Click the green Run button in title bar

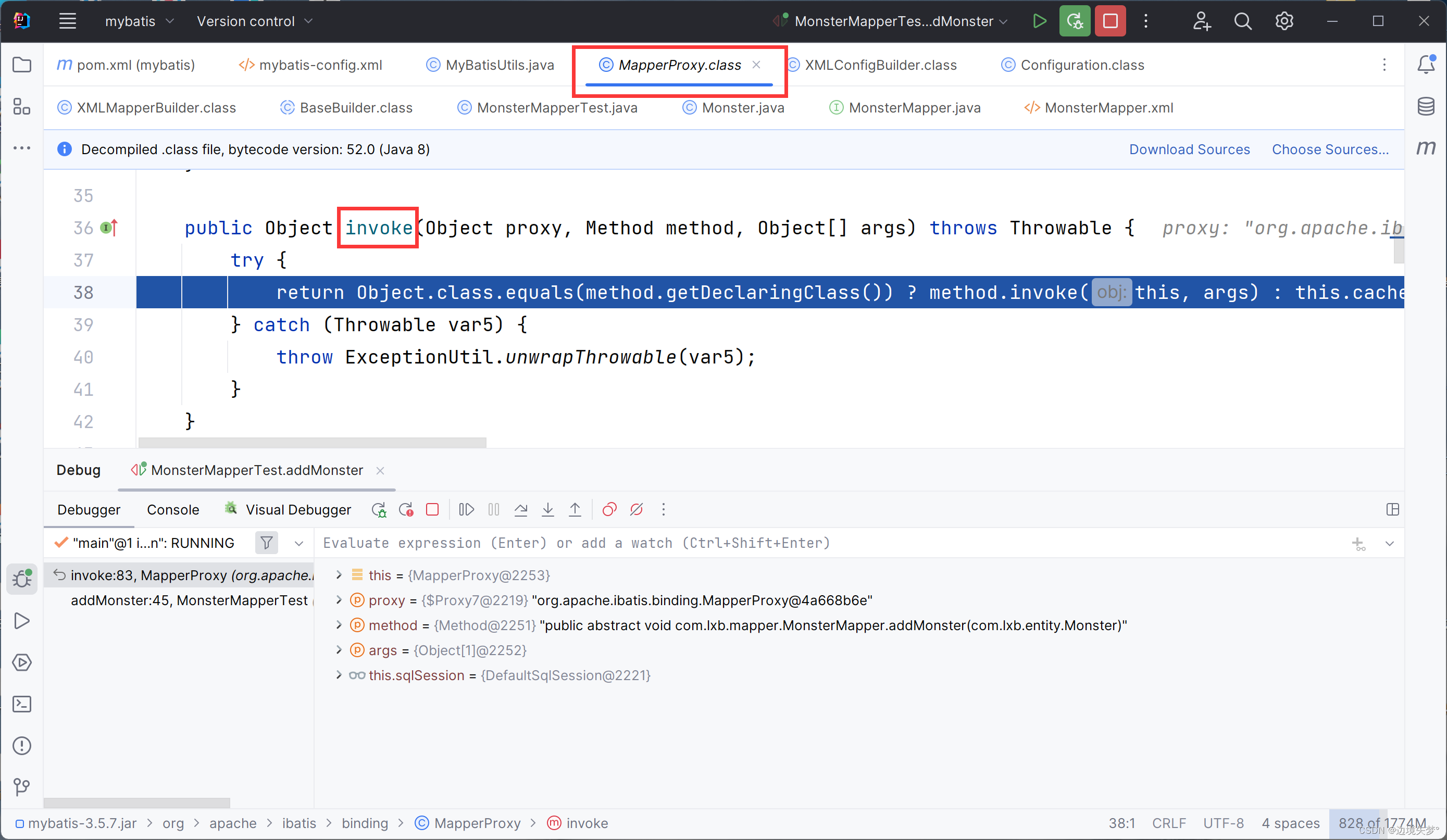(1039, 21)
